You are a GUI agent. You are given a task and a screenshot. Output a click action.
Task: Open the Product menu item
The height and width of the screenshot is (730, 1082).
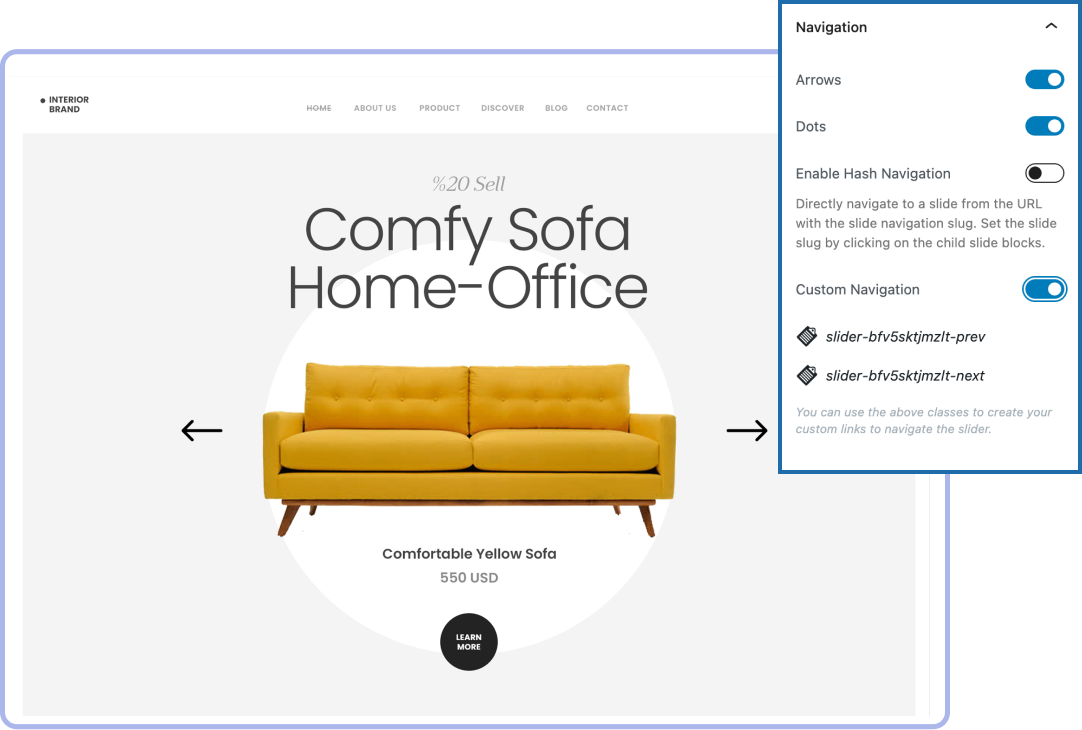(440, 108)
